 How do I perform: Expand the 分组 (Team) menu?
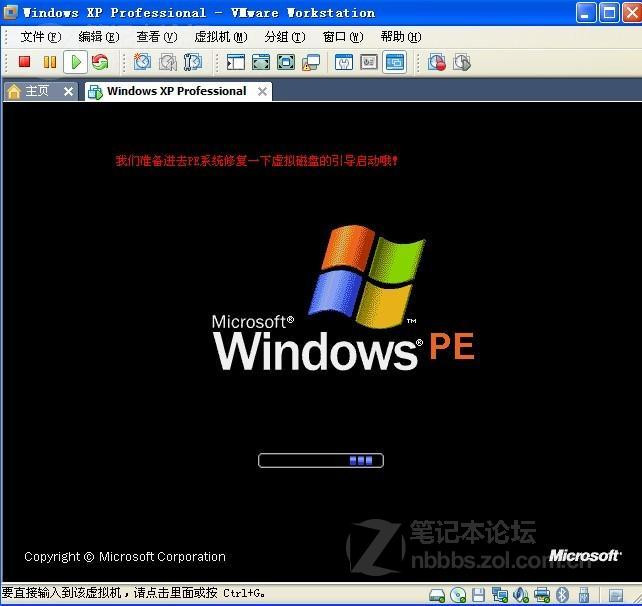coord(285,37)
